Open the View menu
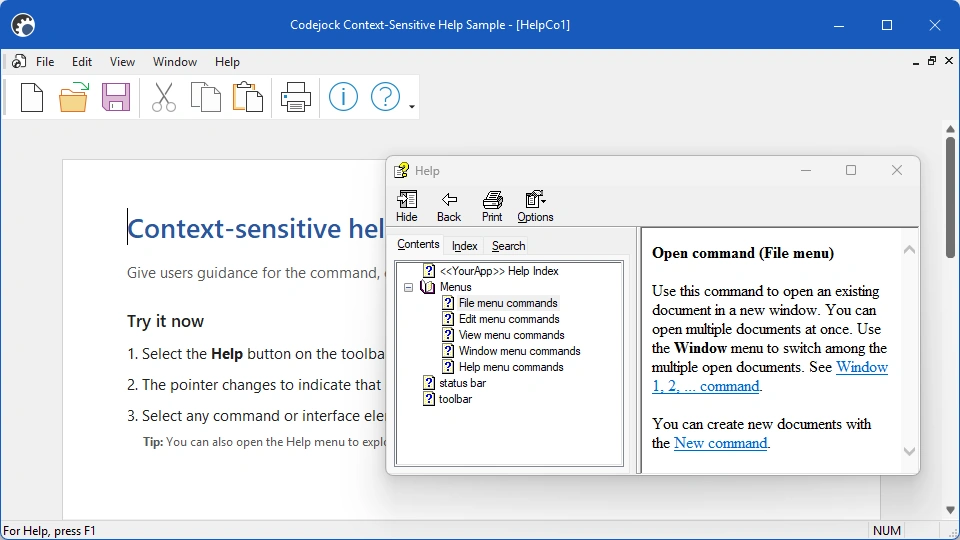The image size is (960, 540). click(122, 62)
